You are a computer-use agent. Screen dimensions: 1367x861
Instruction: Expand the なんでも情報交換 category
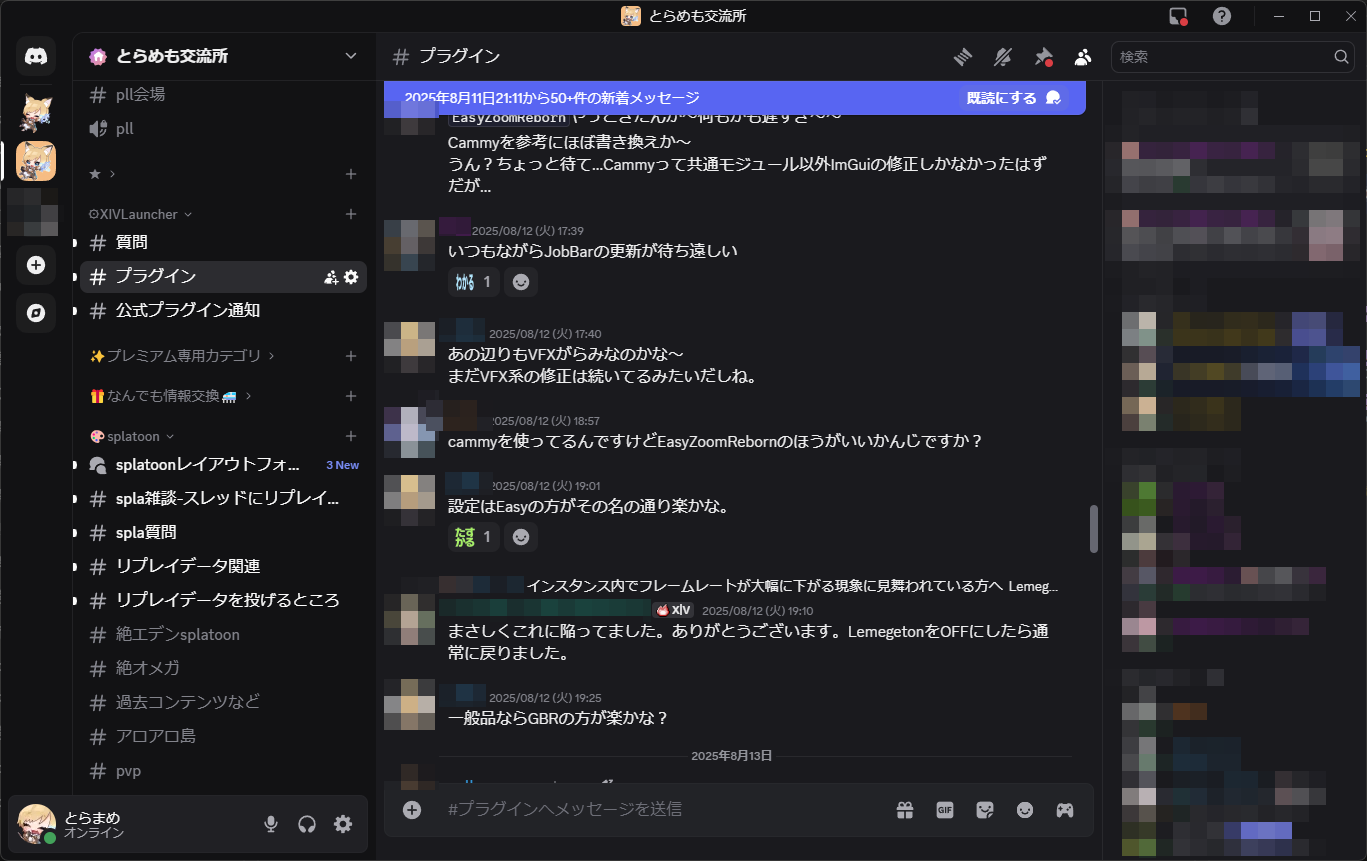tap(170, 396)
